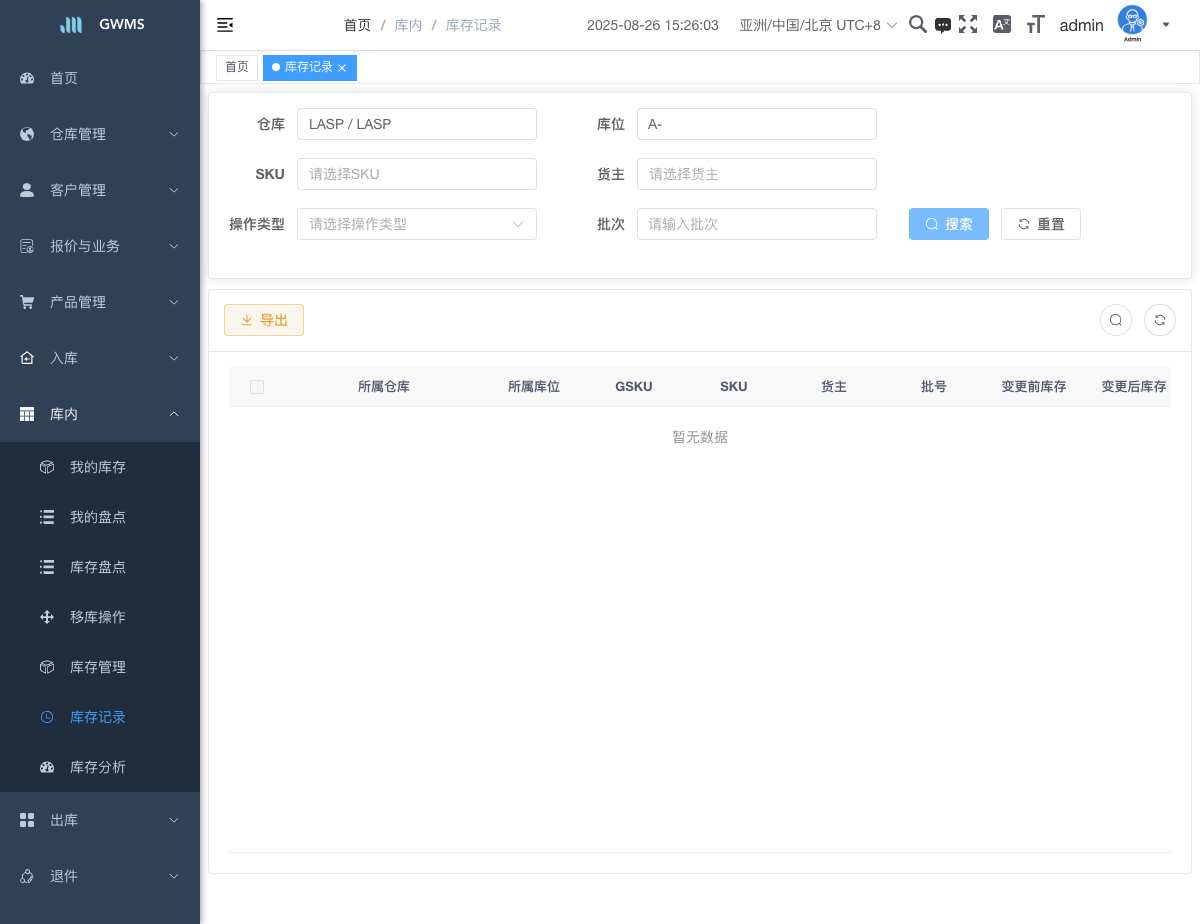Click the circular refresh icon above table

coord(1159,320)
